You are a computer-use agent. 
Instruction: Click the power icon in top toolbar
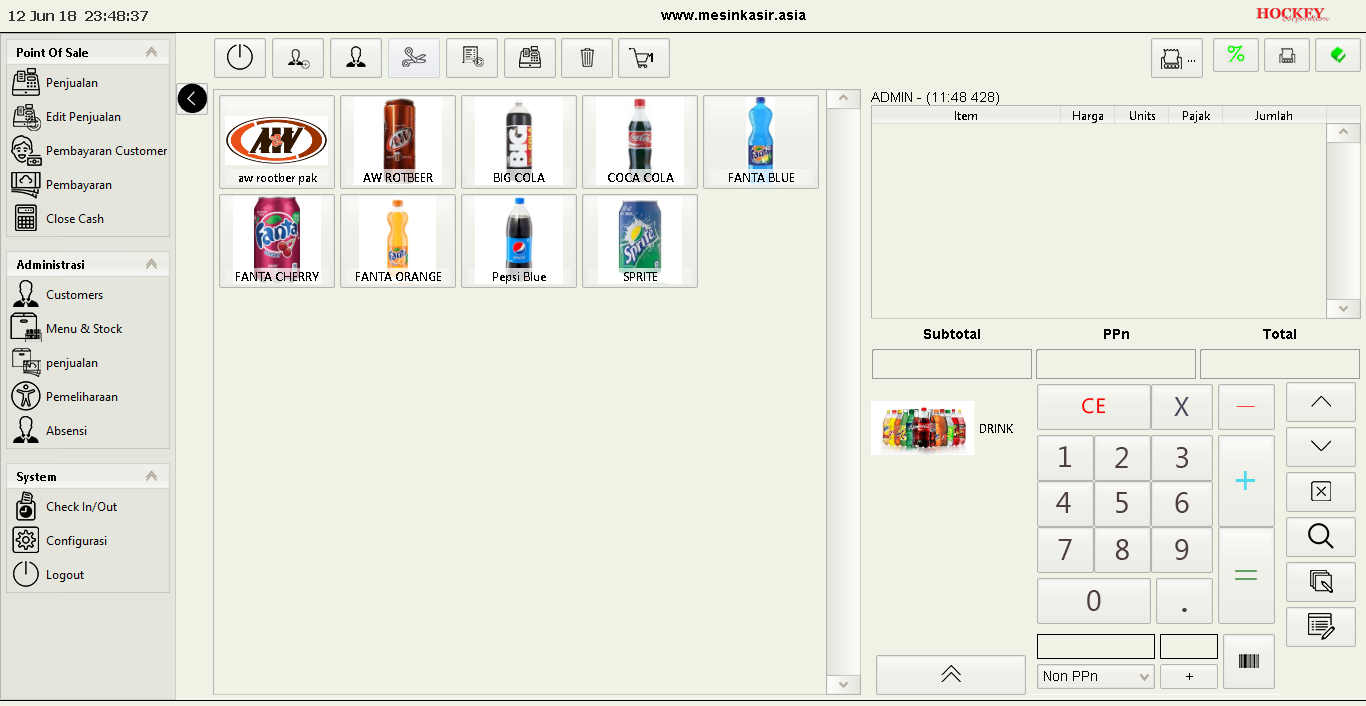pos(240,58)
